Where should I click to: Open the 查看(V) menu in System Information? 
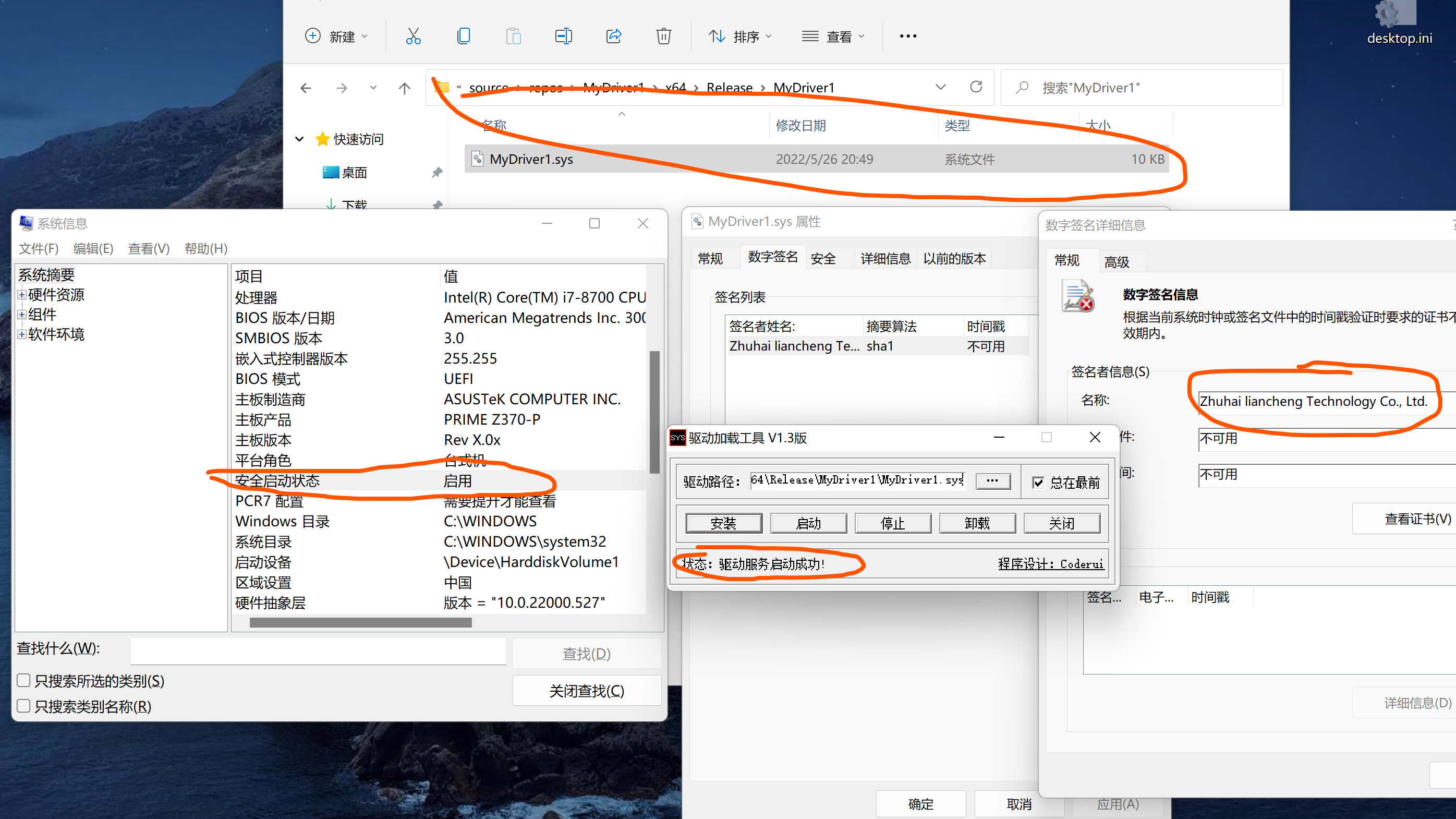149,249
